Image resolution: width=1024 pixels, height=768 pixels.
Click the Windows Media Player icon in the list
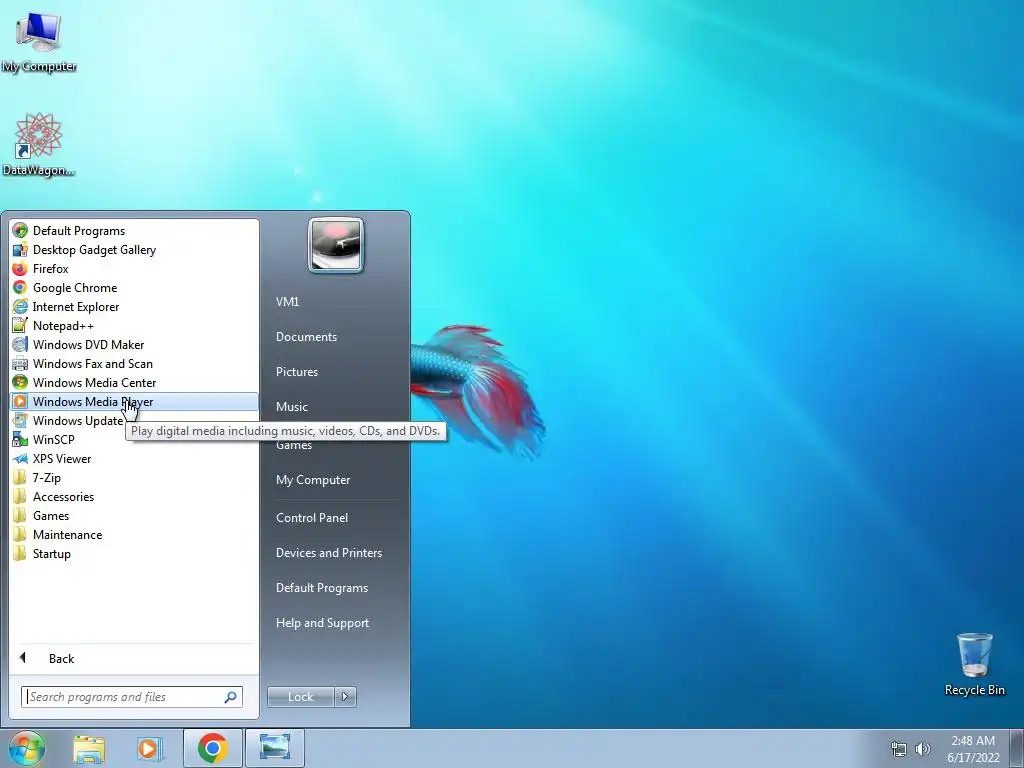(x=20, y=402)
